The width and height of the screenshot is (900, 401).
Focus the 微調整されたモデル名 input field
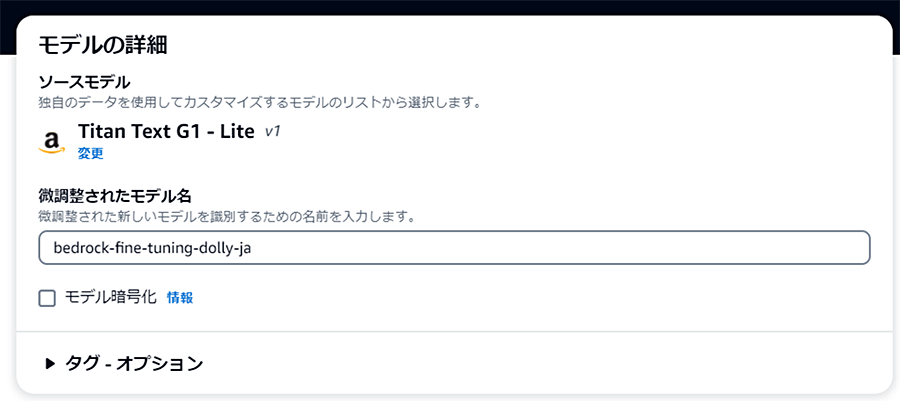[x=454, y=248]
